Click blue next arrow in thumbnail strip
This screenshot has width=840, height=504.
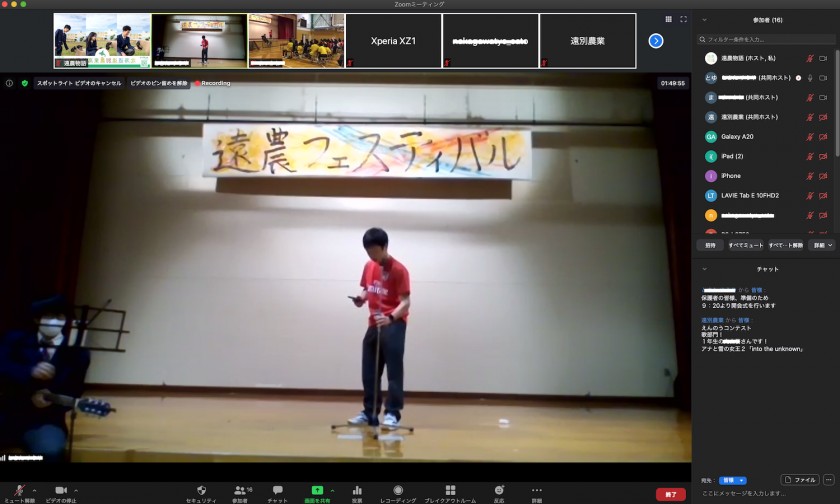point(656,41)
